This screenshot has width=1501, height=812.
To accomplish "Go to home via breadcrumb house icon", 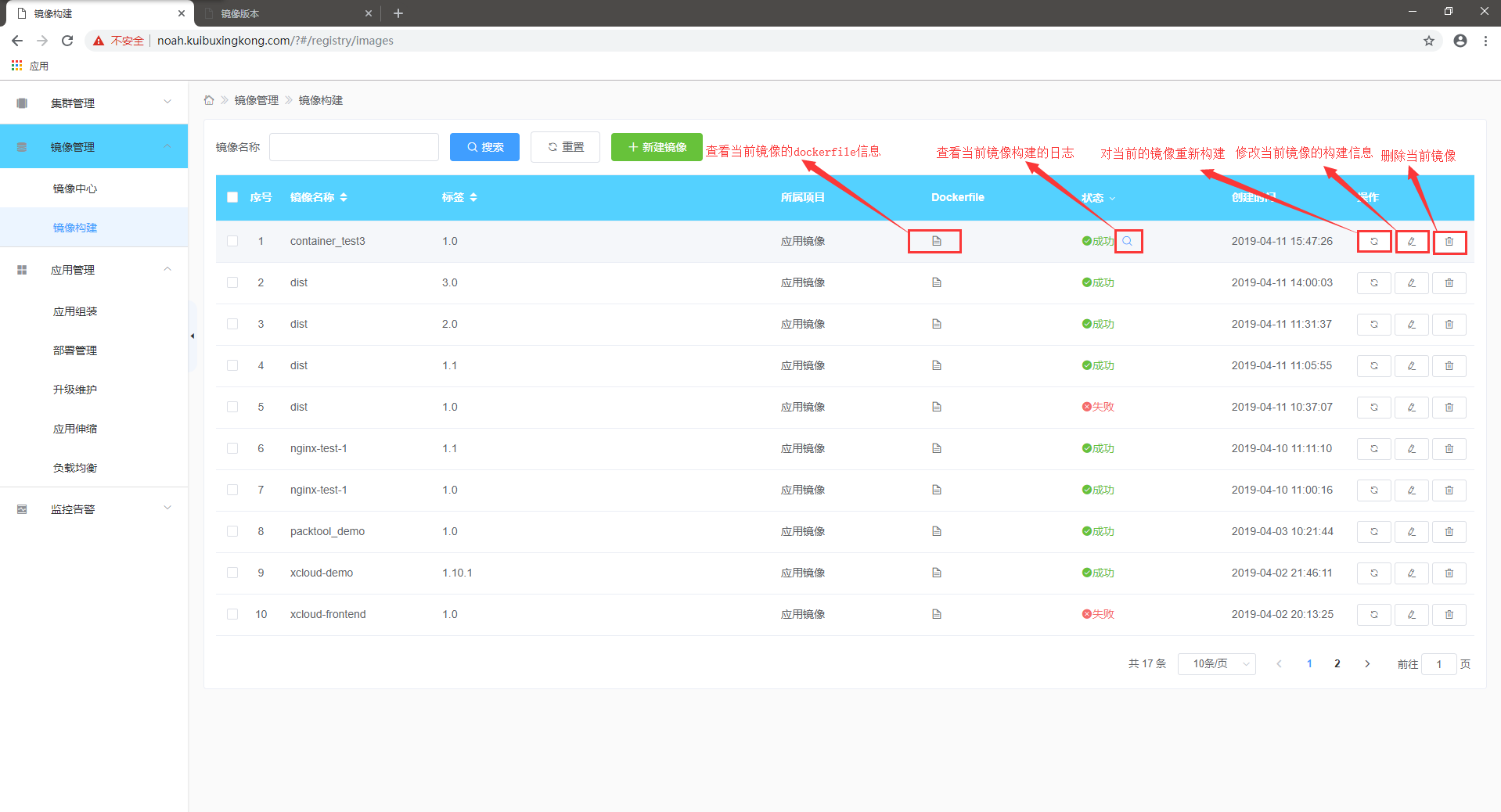I will [209, 100].
